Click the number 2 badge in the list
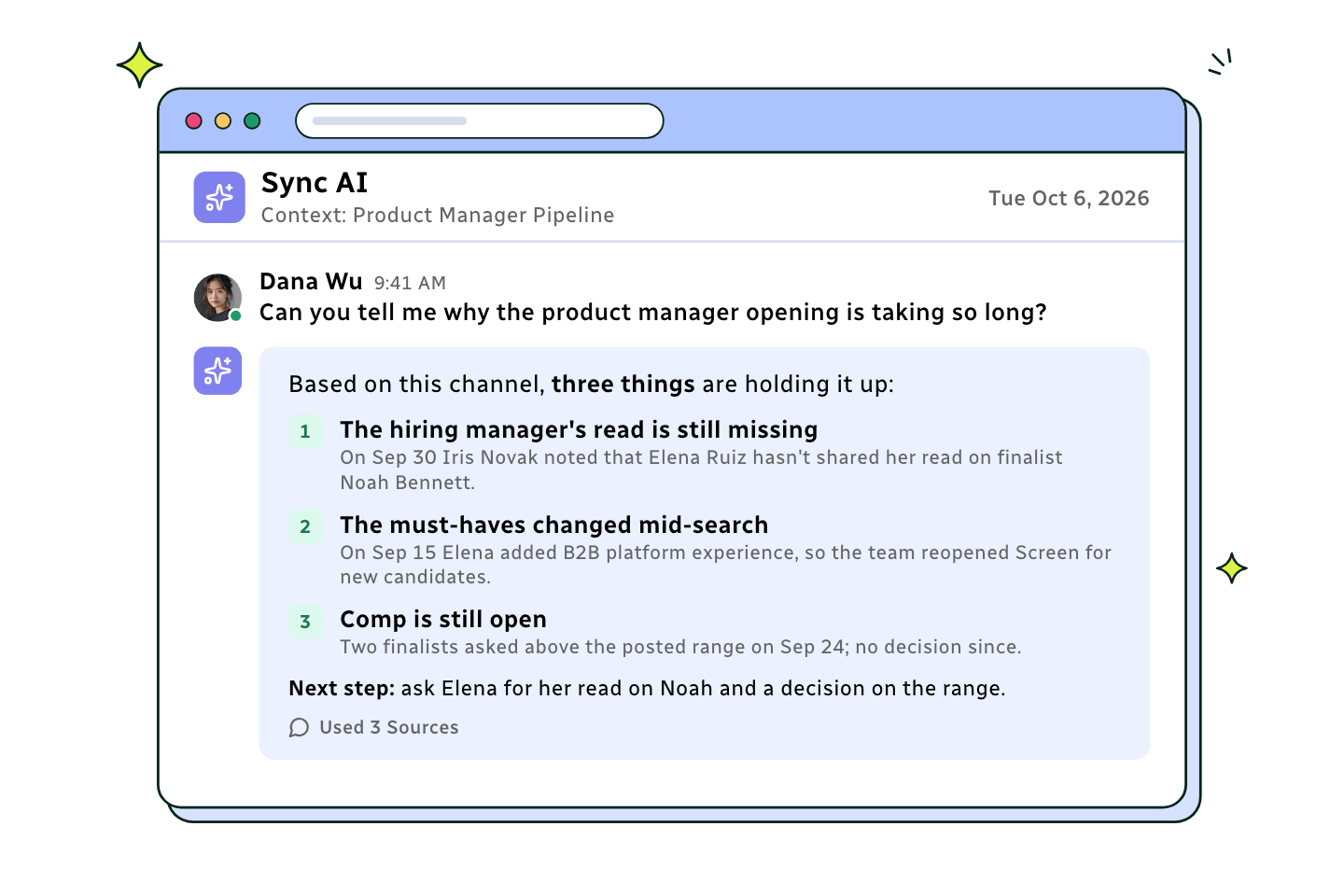The width and height of the screenshot is (1344, 896). click(x=305, y=526)
